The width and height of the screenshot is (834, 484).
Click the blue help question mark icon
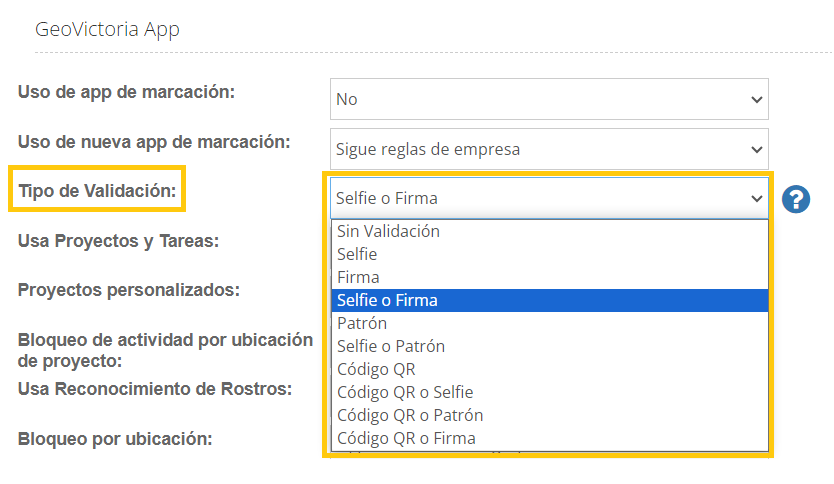pyautogui.click(x=796, y=199)
